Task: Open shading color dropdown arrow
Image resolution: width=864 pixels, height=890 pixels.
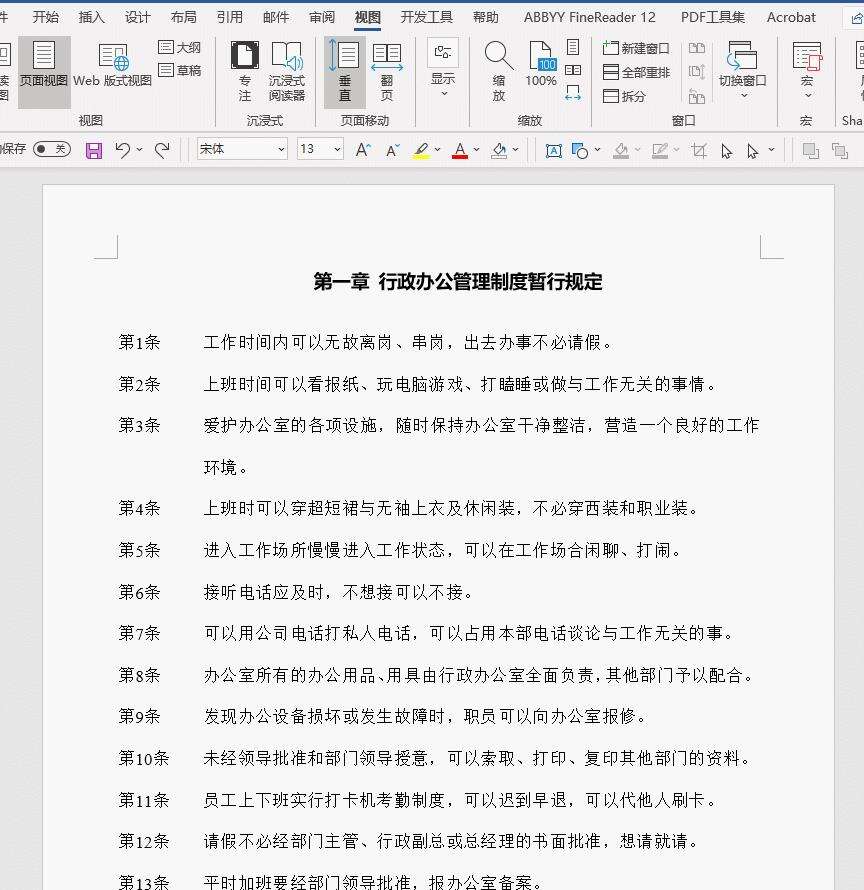Action: coord(515,150)
